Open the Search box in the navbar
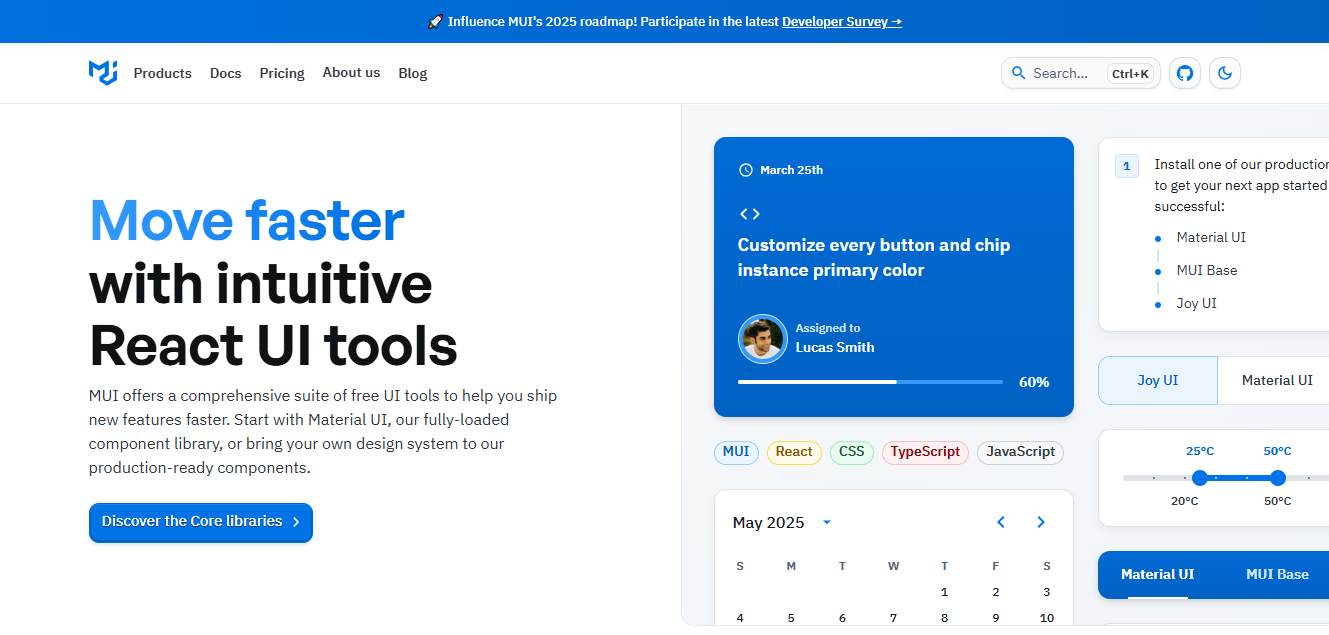Screen dimensions: 1329x635 pos(1081,73)
